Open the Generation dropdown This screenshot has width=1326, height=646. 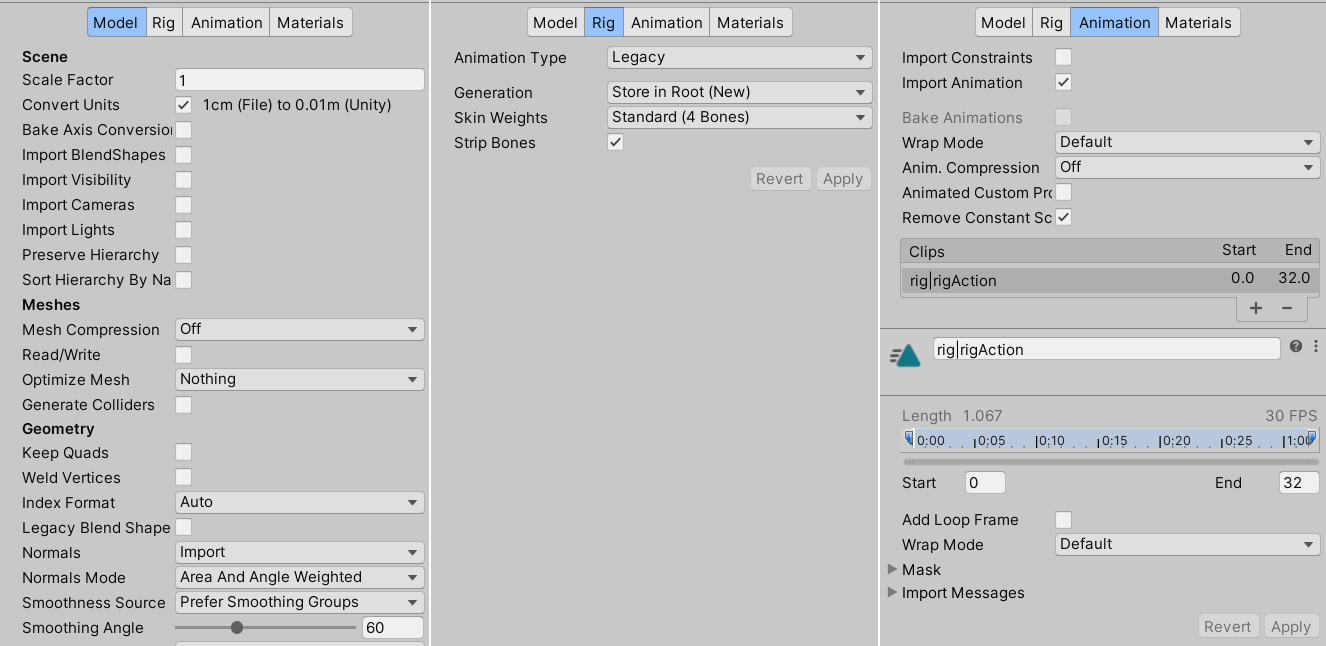(x=738, y=92)
